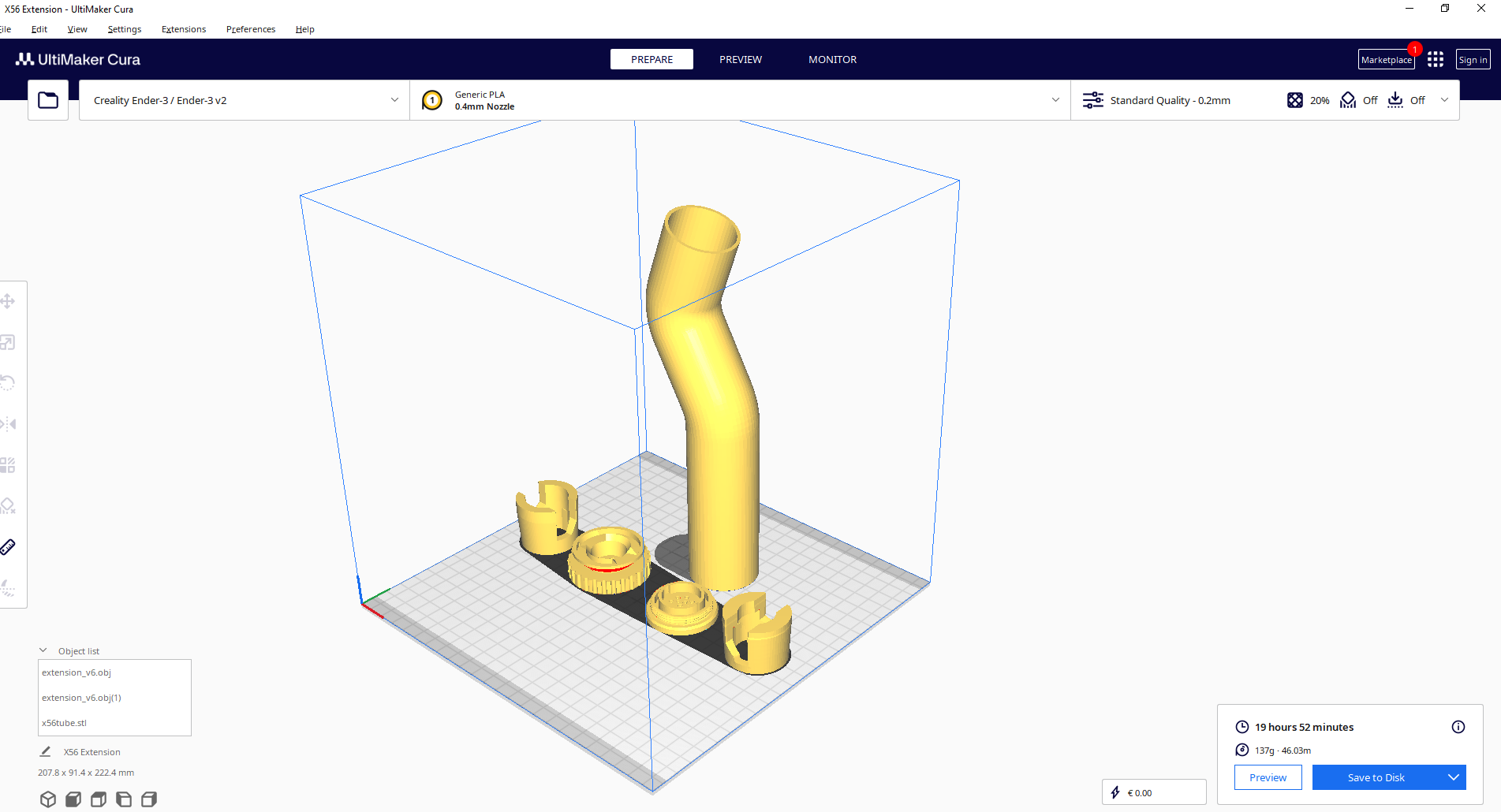Select x56tube.stl in object list
The image size is (1501, 812).
click(x=65, y=723)
